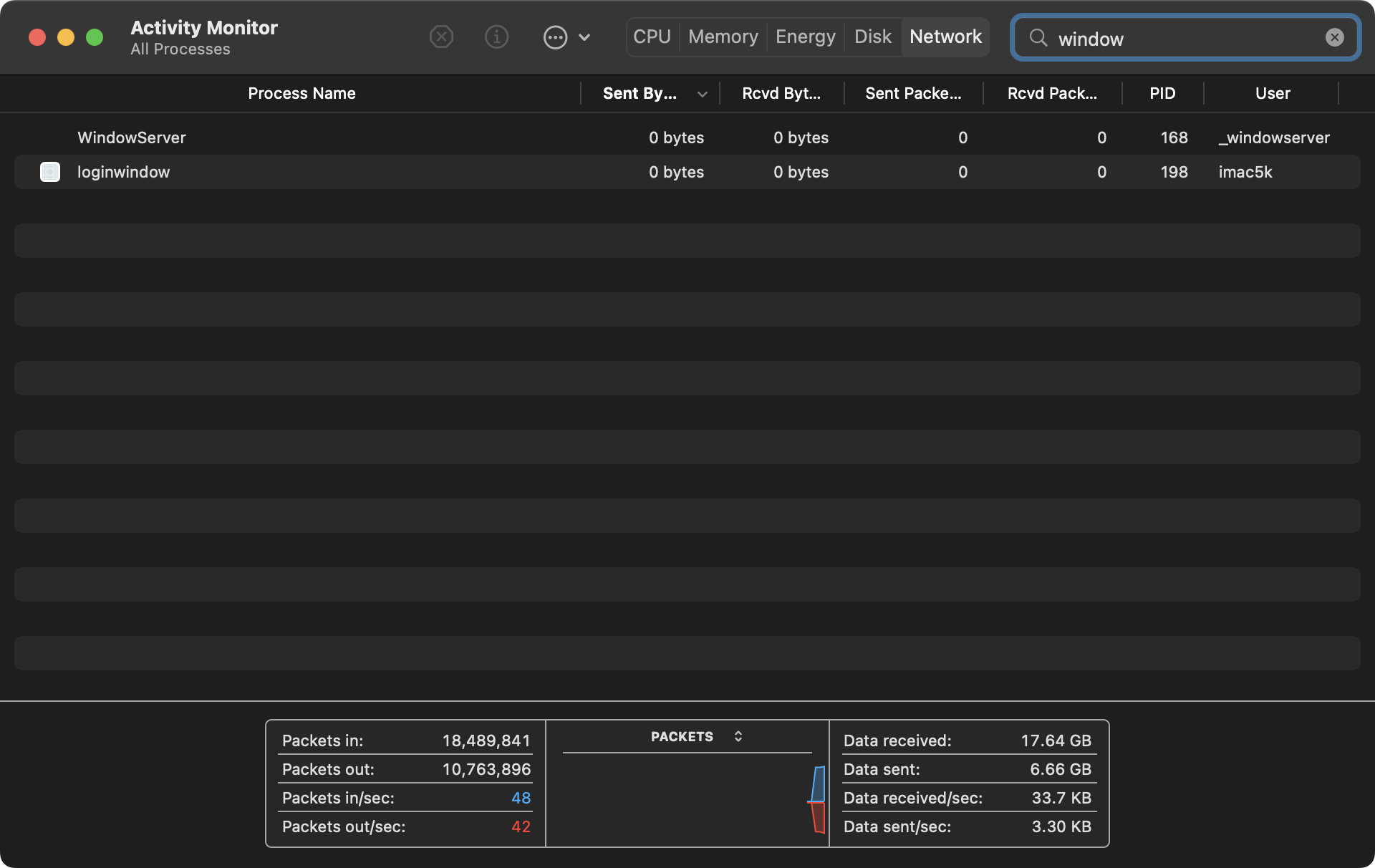This screenshot has height=868, width=1375.
Task: Close the Activity Monitor window
Action: coord(37,37)
